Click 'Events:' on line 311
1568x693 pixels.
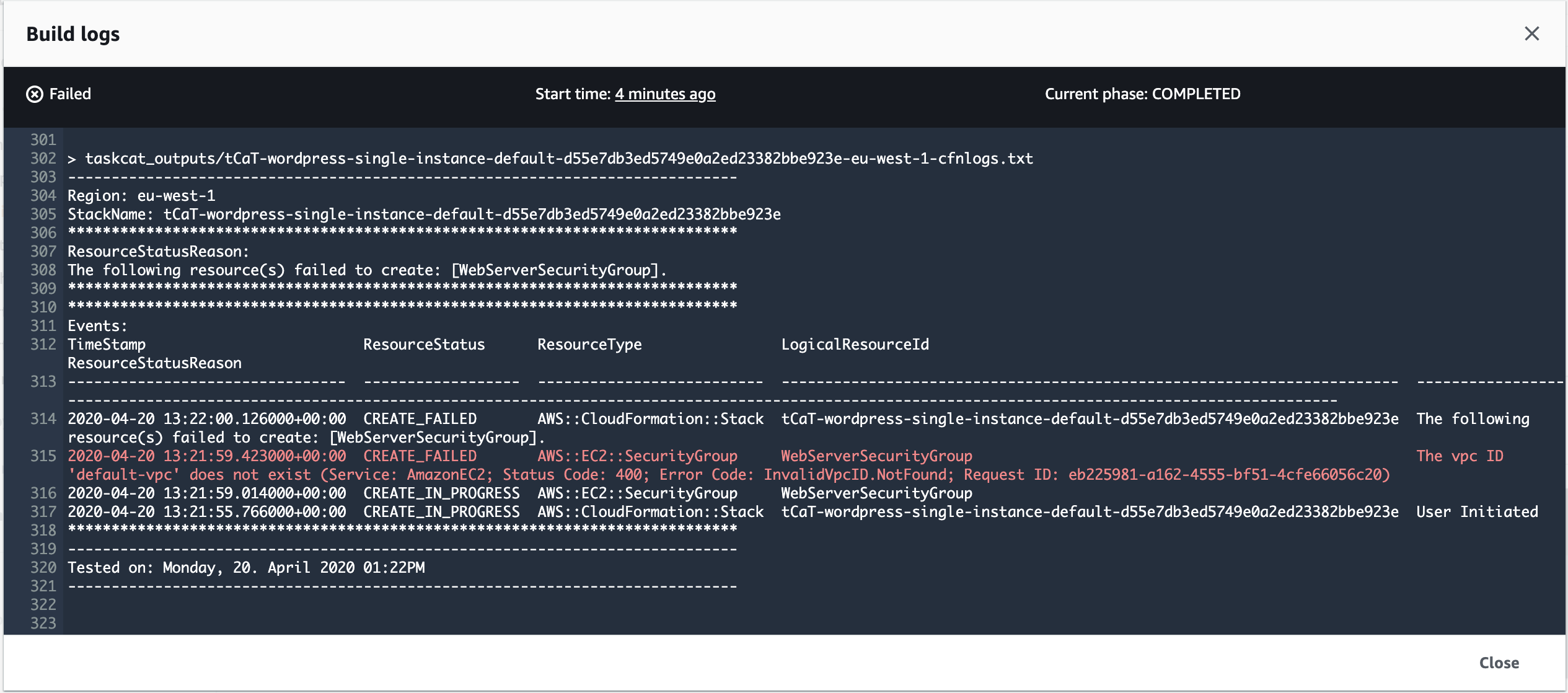click(x=97, y=326)
